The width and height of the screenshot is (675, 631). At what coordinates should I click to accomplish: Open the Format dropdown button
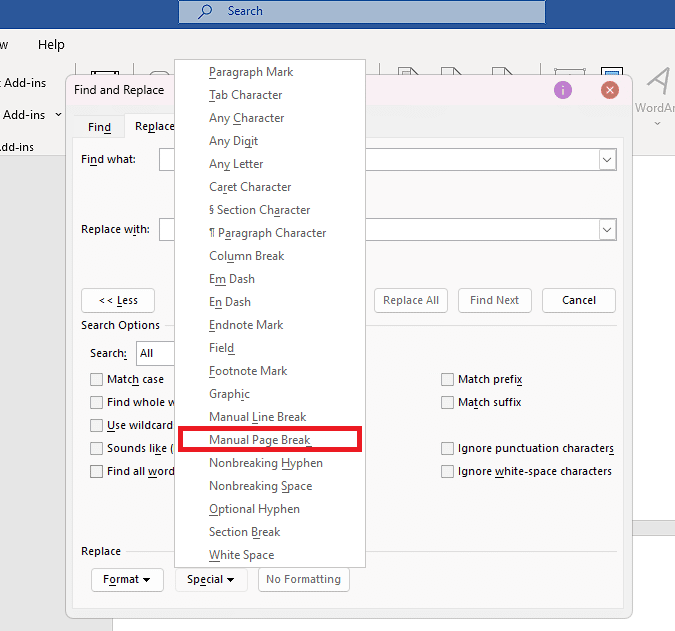[x=127, y=579]
